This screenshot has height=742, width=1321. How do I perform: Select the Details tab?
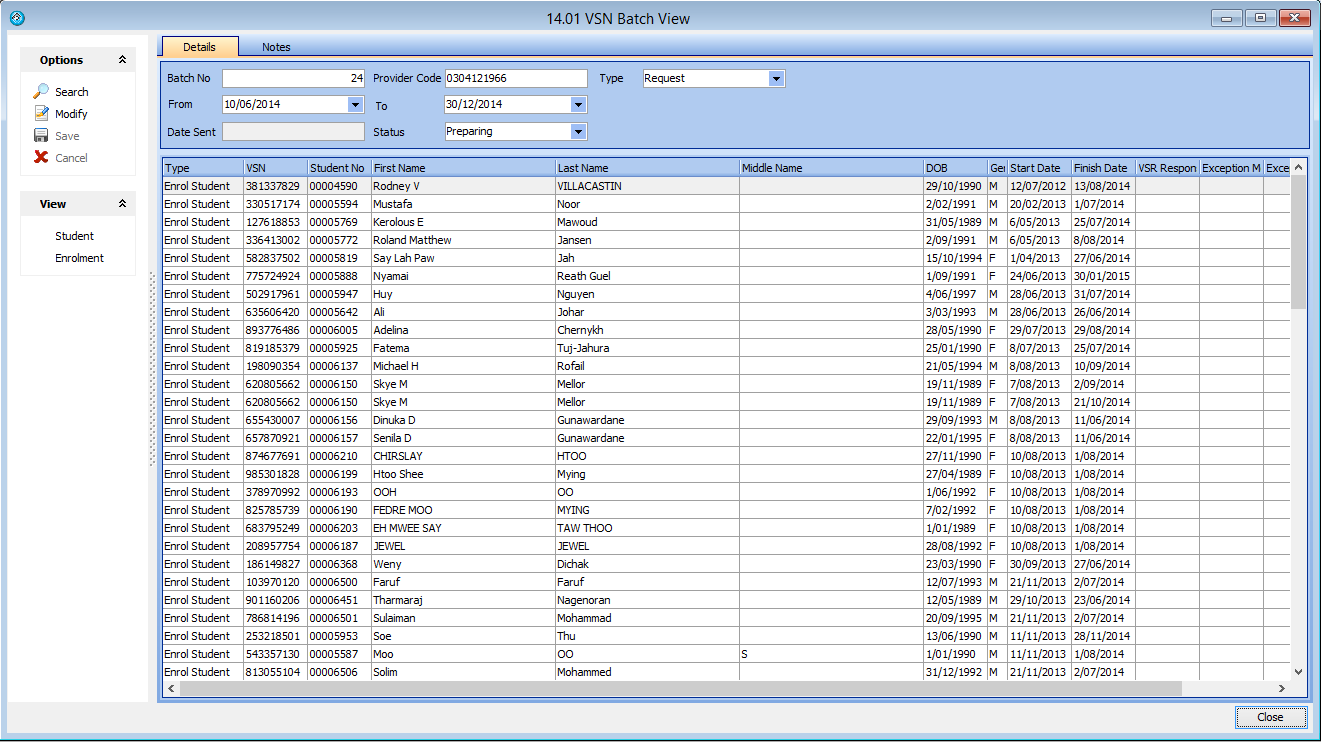[x=199, y=47]
